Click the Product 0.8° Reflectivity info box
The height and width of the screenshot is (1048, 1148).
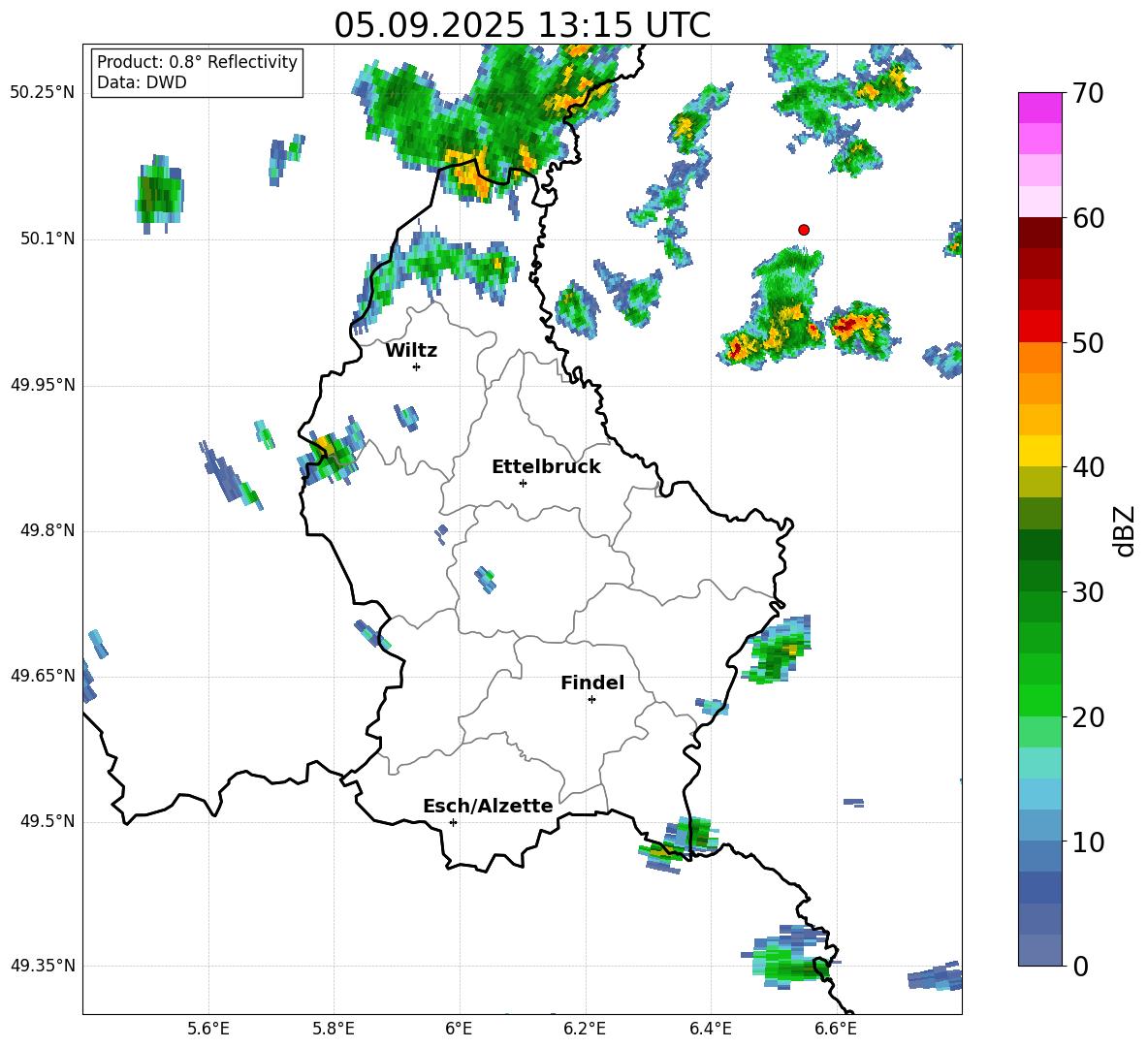pos(197,73)
